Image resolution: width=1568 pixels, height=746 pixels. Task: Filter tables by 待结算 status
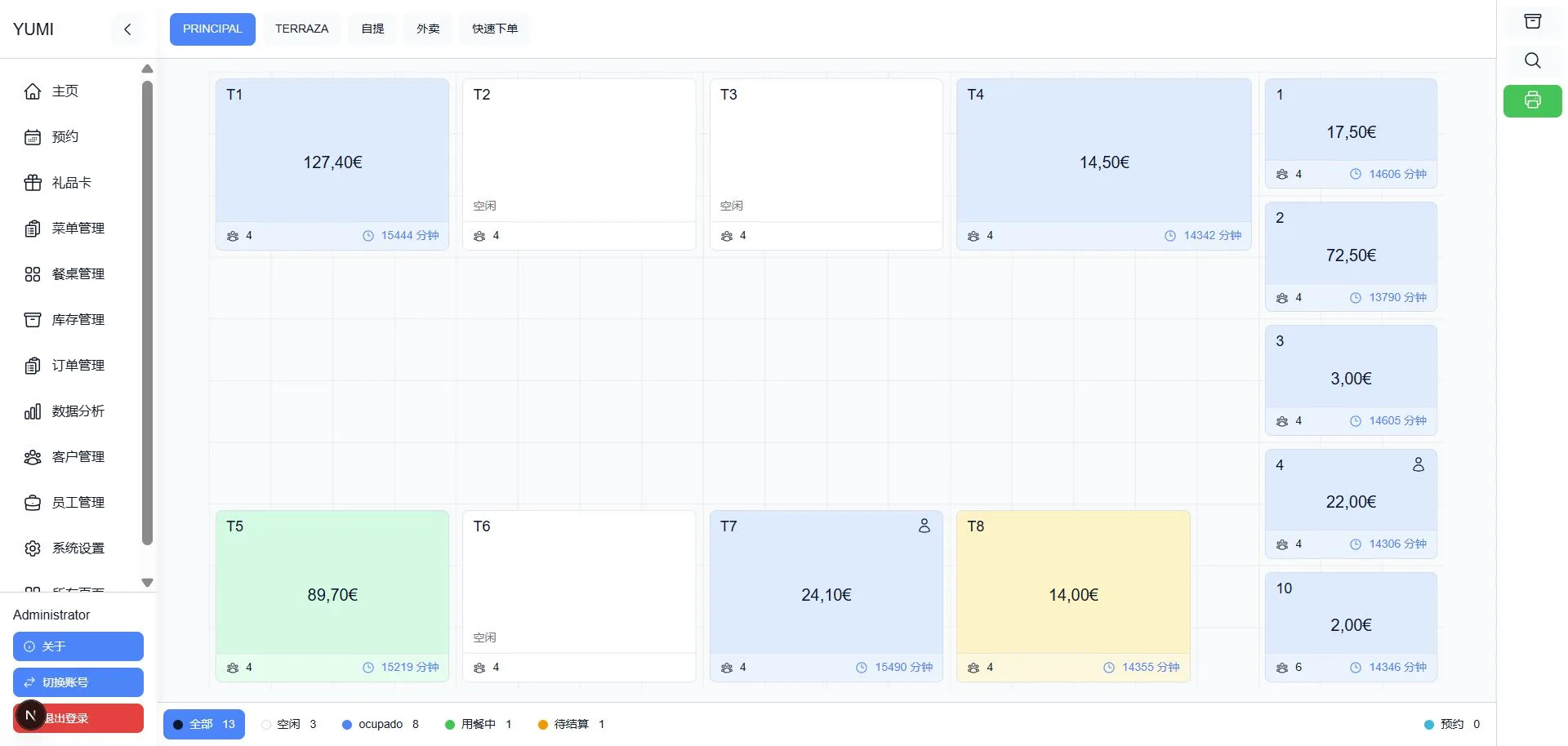pyautogui.click(x=572, y=725)
